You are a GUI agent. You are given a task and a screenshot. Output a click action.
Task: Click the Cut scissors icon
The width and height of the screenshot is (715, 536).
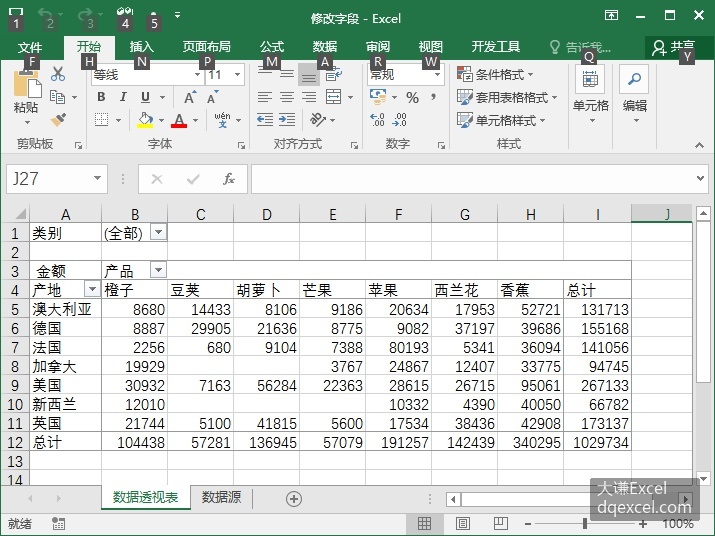coord(58,73)
